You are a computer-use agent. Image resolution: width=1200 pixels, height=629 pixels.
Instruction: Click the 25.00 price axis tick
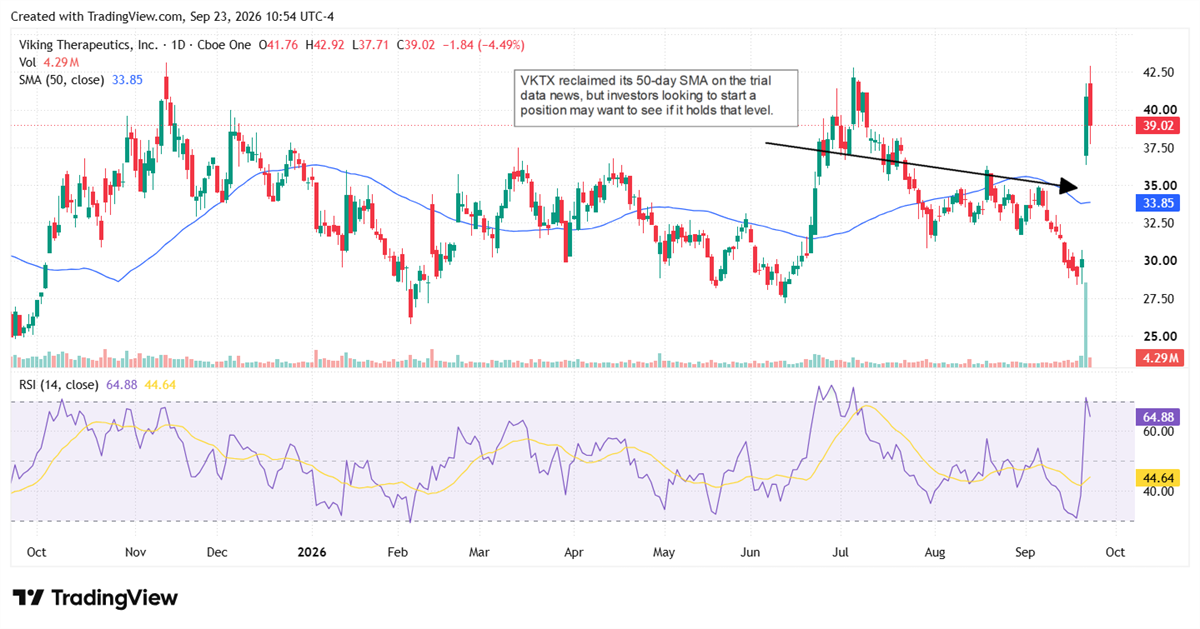tap(1159, 336)
